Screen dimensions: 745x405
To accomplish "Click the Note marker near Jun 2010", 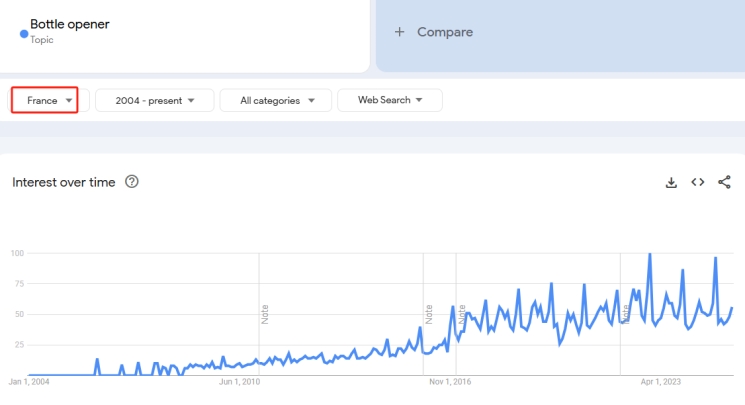I will 265,313.
